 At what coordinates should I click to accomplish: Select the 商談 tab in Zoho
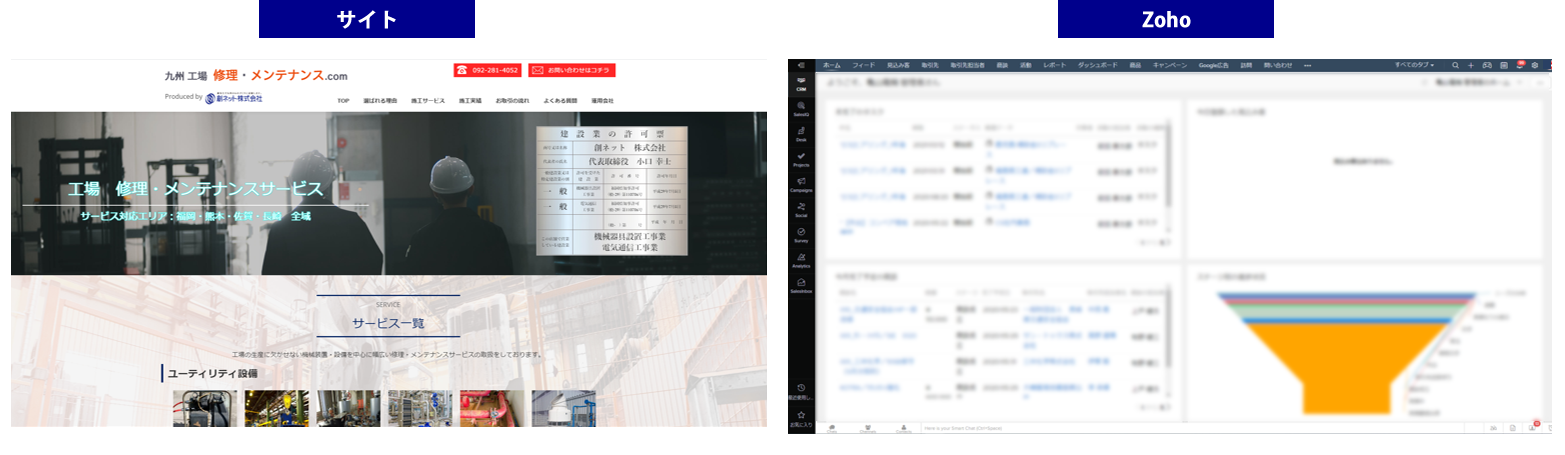point(1002,65)
